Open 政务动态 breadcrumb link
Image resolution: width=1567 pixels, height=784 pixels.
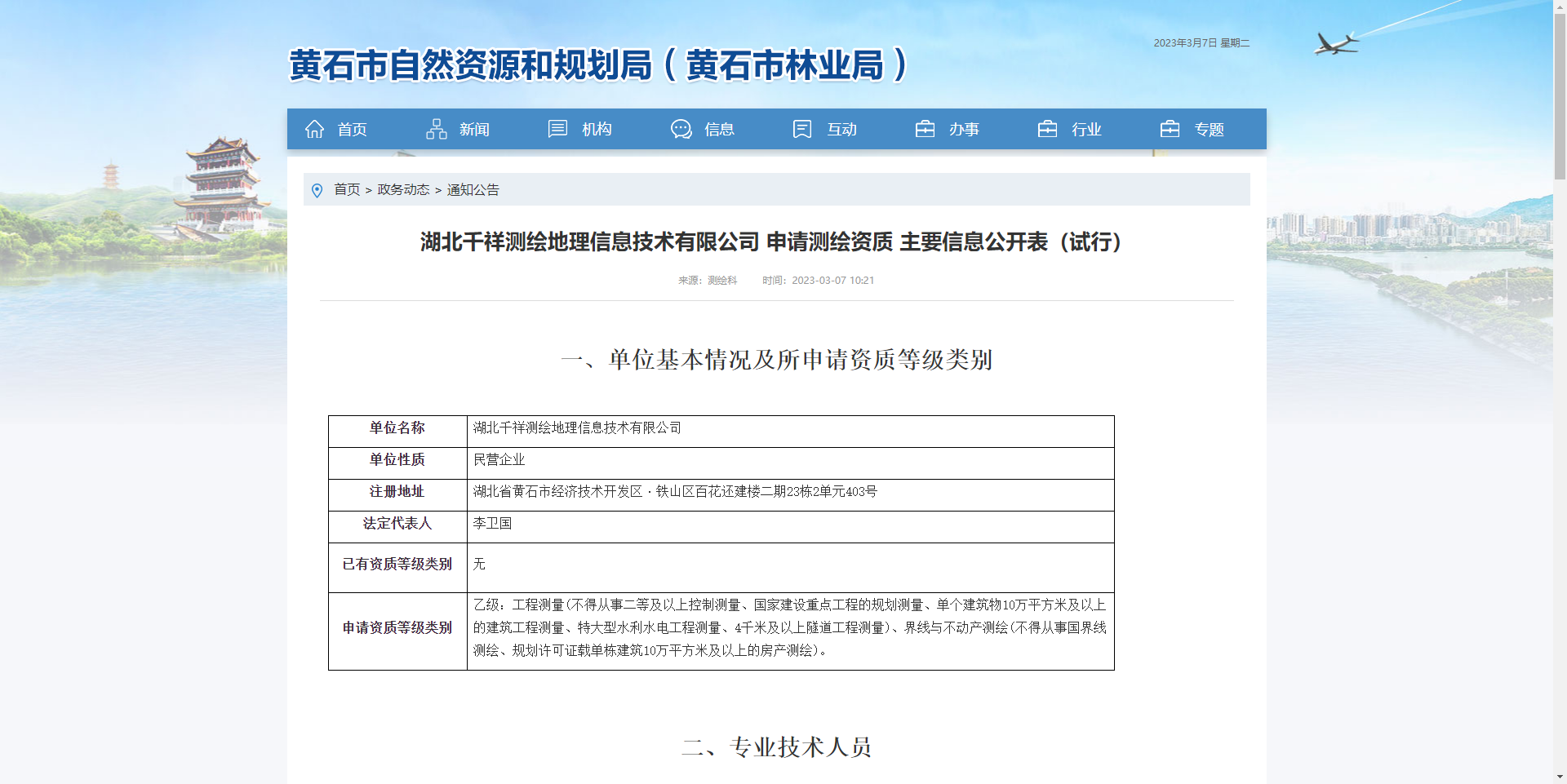[403, 189]
